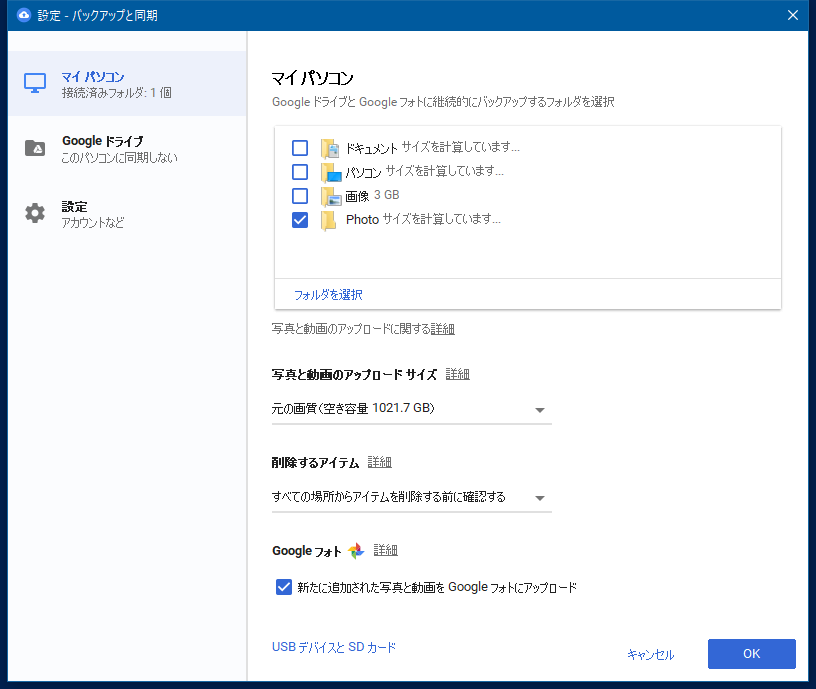816x689 pixels.
Task: Select the ドキュメント folder name label
Action: pos(372,148)
